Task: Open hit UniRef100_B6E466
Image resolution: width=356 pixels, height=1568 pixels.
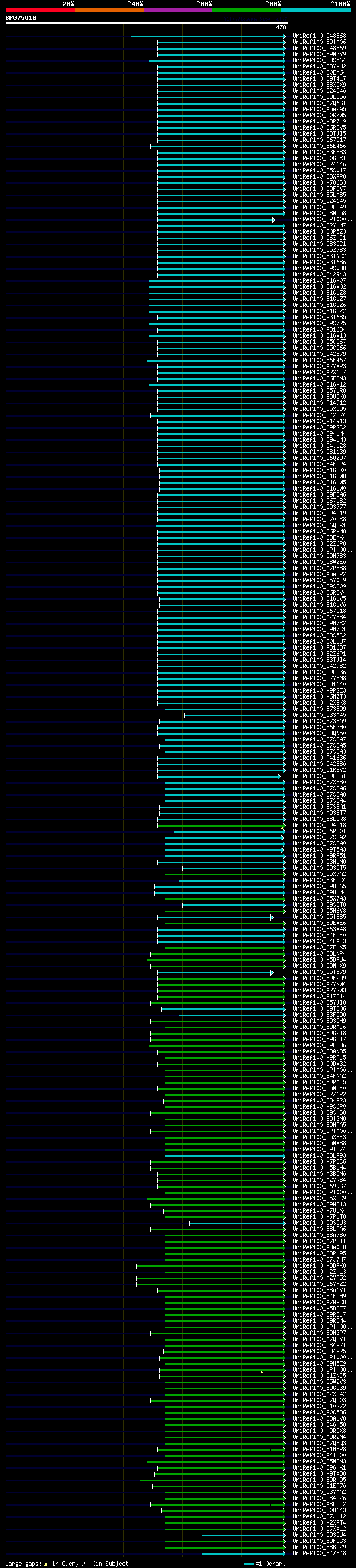Action: click(319, 146)
